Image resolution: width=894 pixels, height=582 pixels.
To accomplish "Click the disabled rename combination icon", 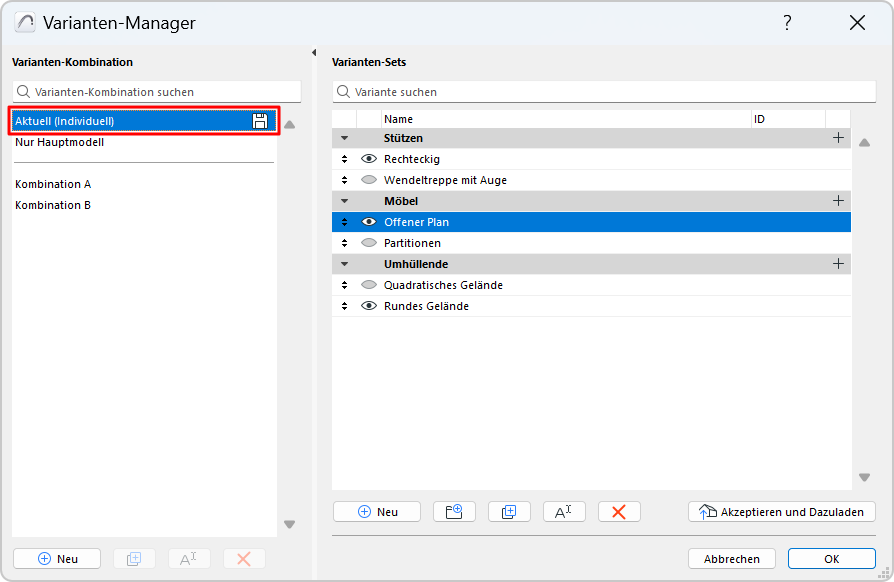I will [189, 559].
